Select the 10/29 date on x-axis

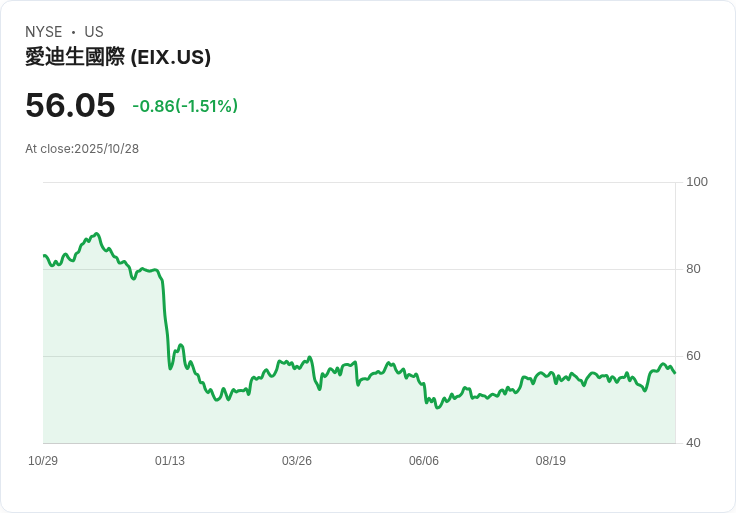point(43,461)
